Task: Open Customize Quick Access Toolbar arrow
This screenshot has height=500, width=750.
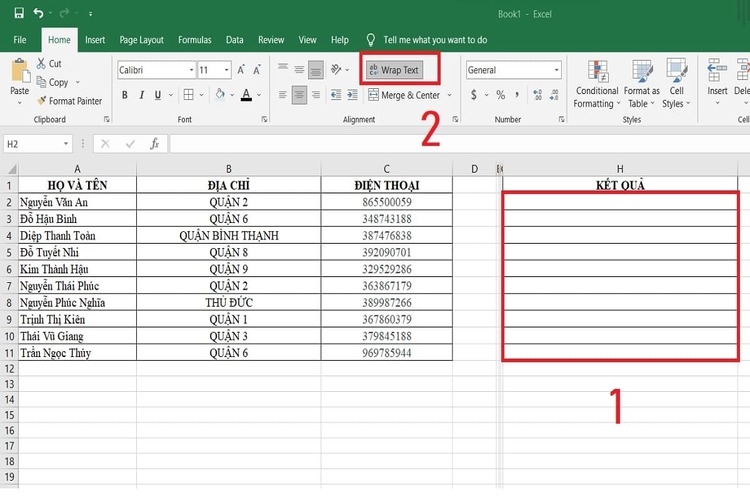Action: pyautogui.click(x=90, y=14)
